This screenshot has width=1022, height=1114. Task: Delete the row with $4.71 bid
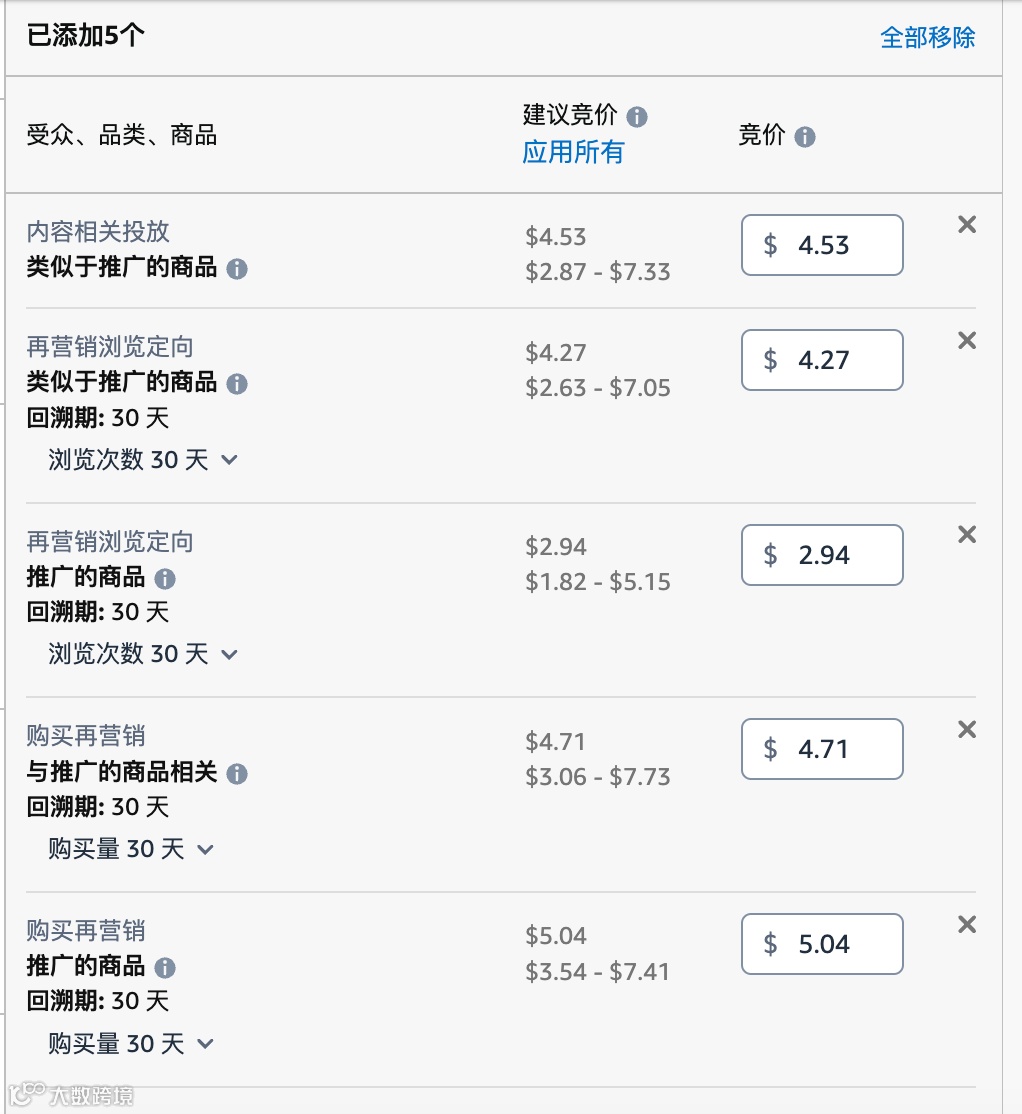coord(967,730)
